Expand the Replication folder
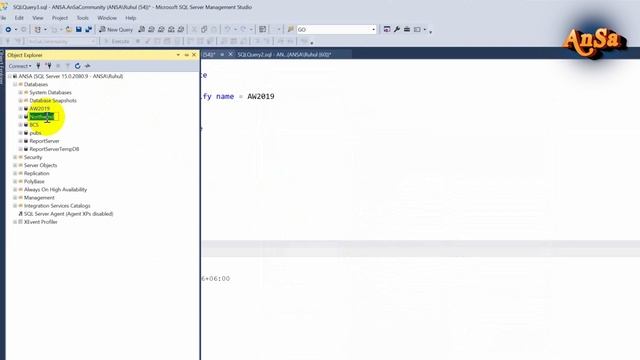The width and height of the screenshot is (640, 360). 15,173
